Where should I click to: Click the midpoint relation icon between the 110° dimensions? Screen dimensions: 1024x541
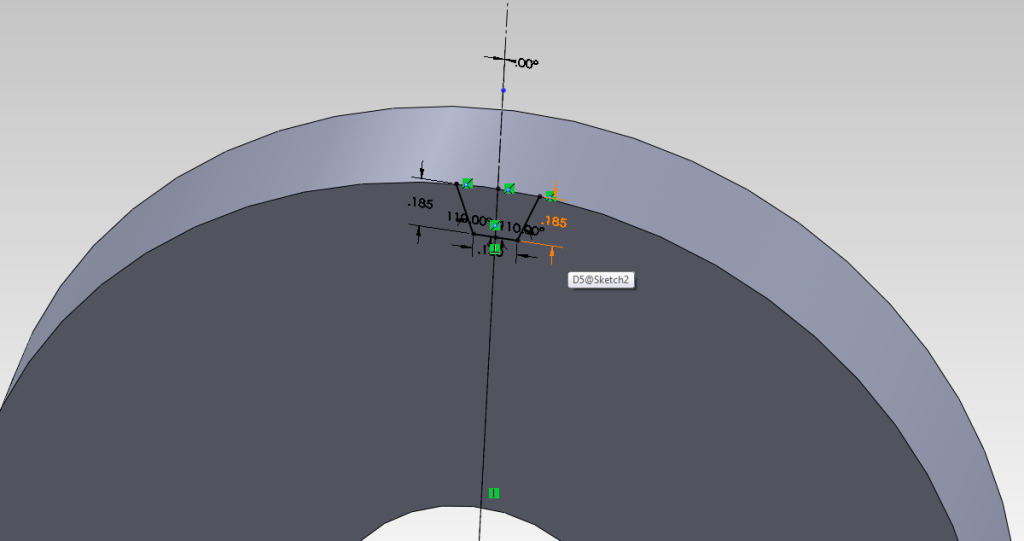(494, 225)
